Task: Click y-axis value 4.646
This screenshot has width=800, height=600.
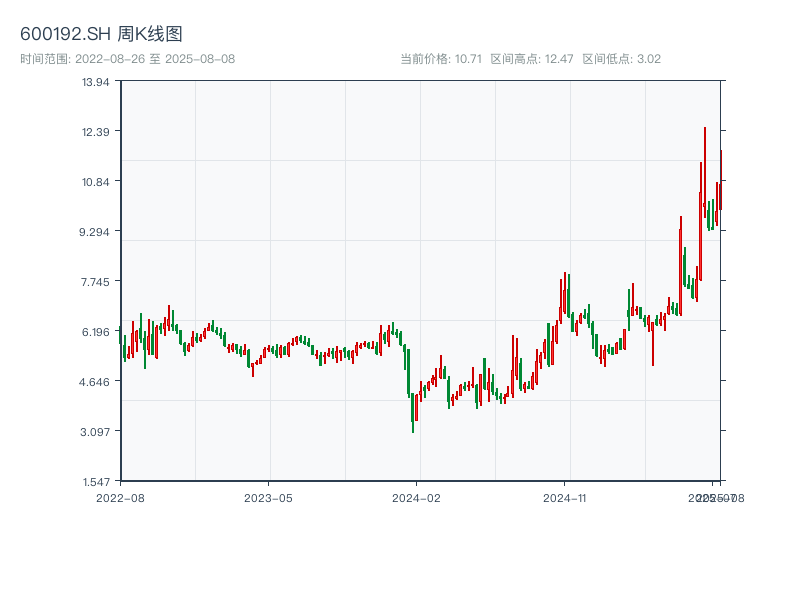Action: 94,382
